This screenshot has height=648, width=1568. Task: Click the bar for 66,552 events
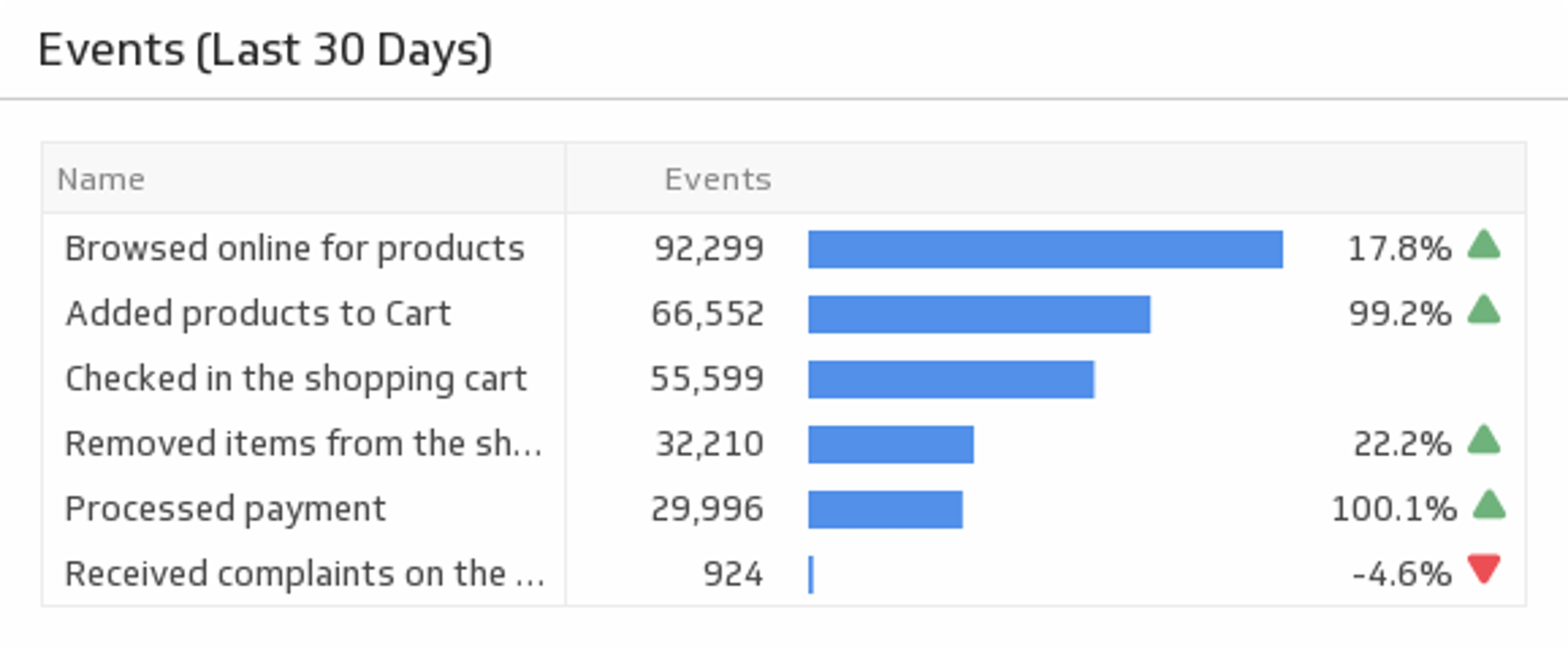979,315
